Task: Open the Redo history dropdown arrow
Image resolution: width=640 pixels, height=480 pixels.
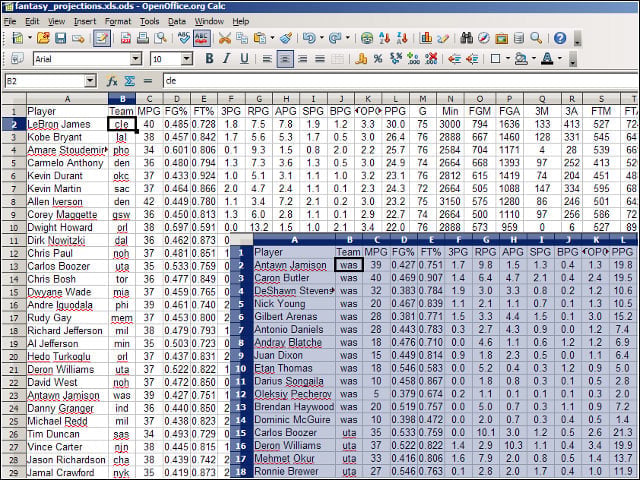Action: 348,38
